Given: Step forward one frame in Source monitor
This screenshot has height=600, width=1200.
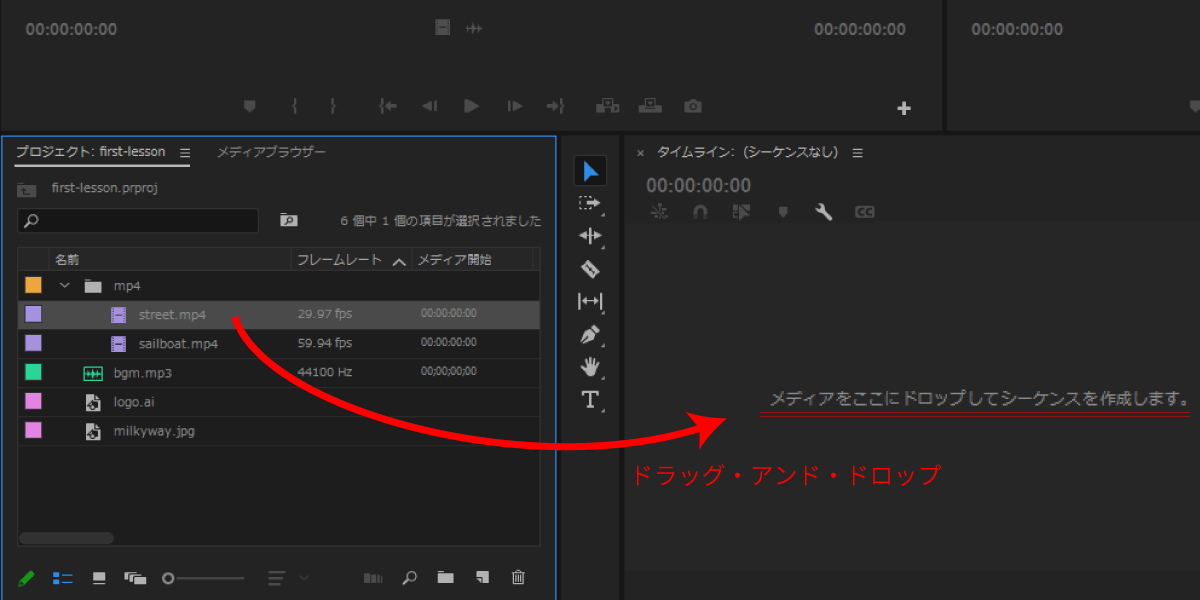Looking at the screenshot, I should [514, 106].
